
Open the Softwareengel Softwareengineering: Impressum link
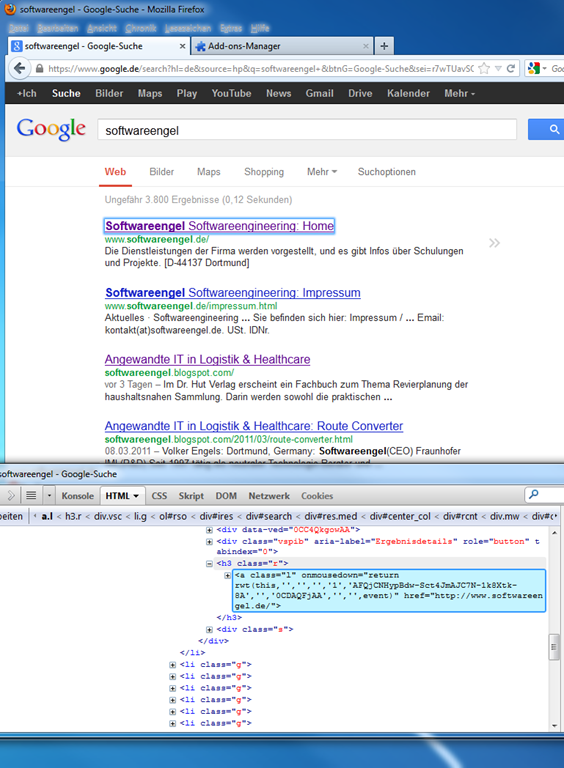233,293
